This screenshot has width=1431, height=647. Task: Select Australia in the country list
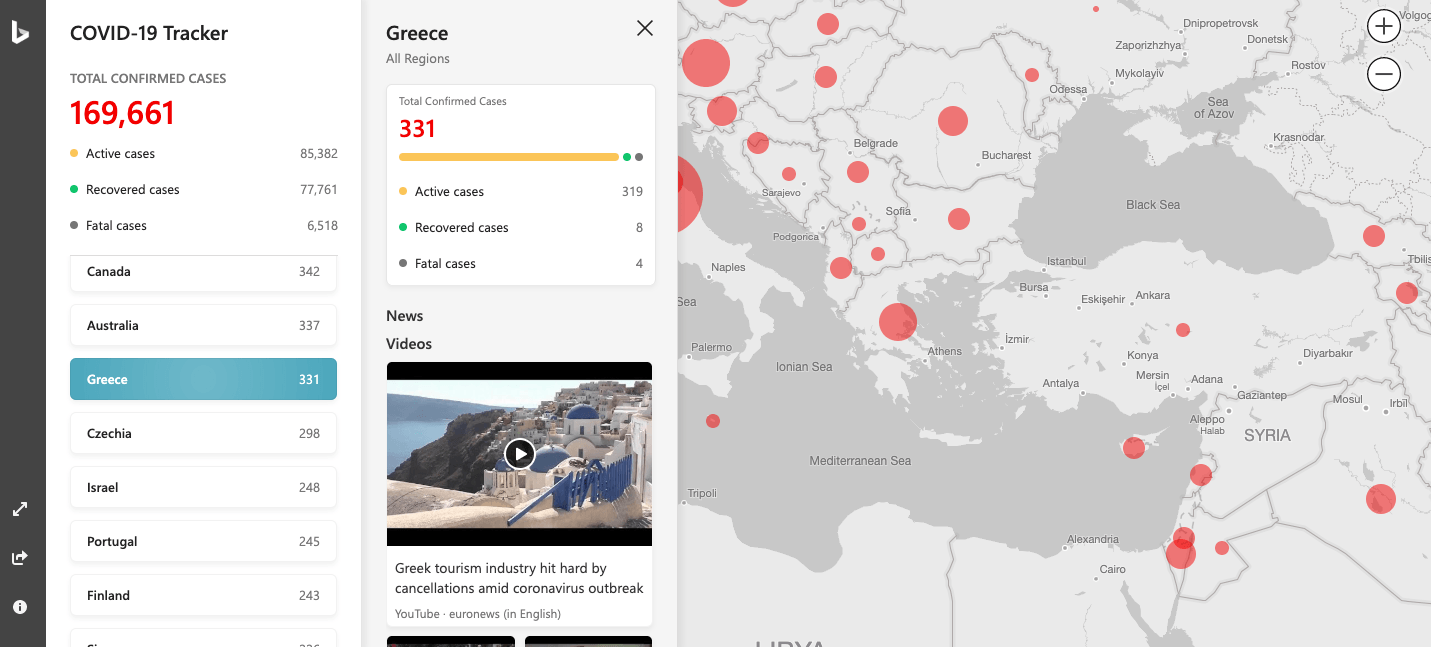[x=203, y=326]
